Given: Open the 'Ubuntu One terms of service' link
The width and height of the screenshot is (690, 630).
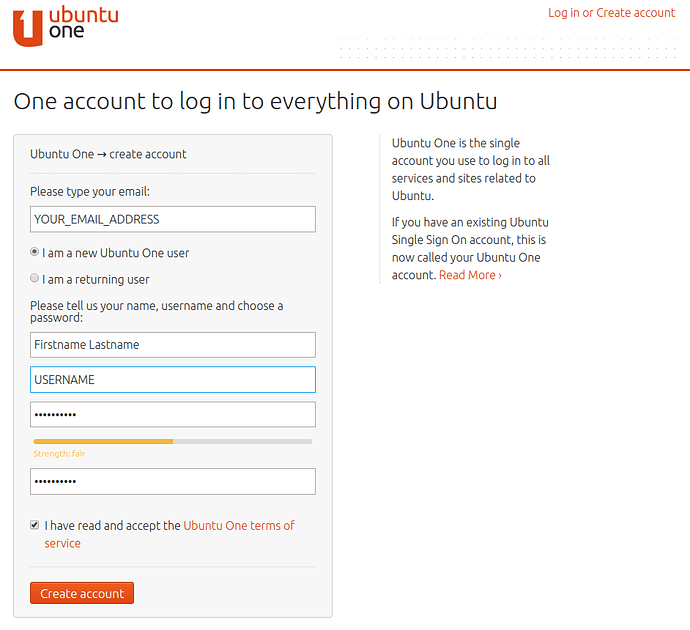Looking at the screenshot, I should tap(238, 526).
